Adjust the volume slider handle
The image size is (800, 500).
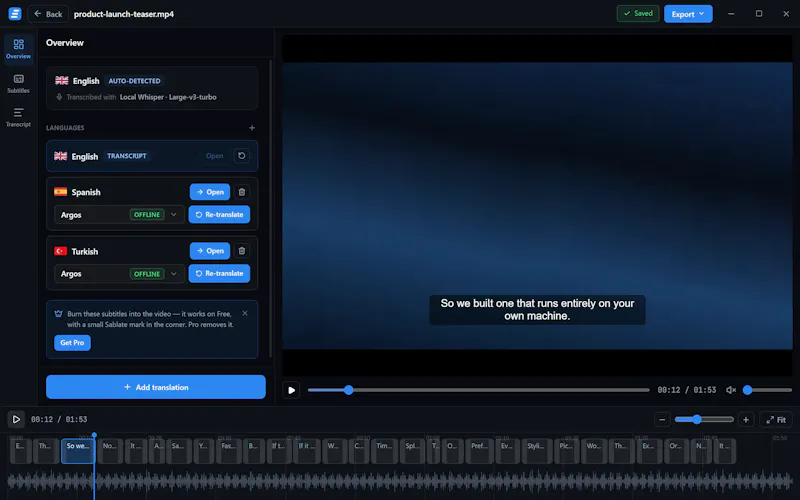pyautogui.click(x=747, y=390)
